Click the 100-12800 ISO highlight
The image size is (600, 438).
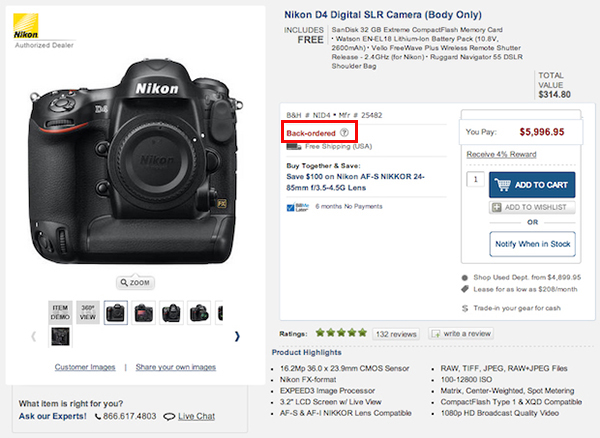click(466, 379)
